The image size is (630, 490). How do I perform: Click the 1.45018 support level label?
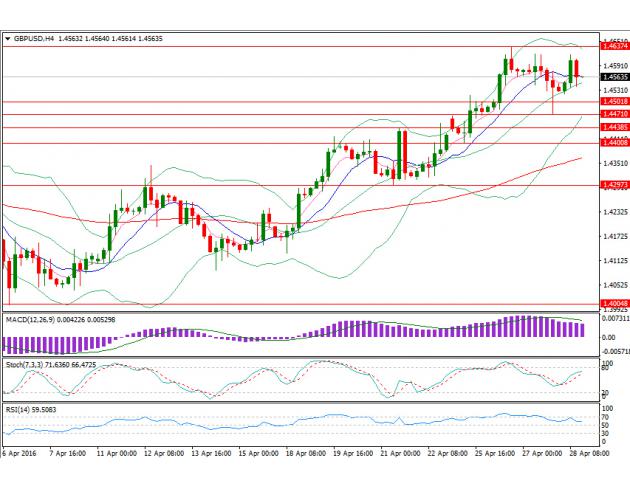click(x=614, y=101)
